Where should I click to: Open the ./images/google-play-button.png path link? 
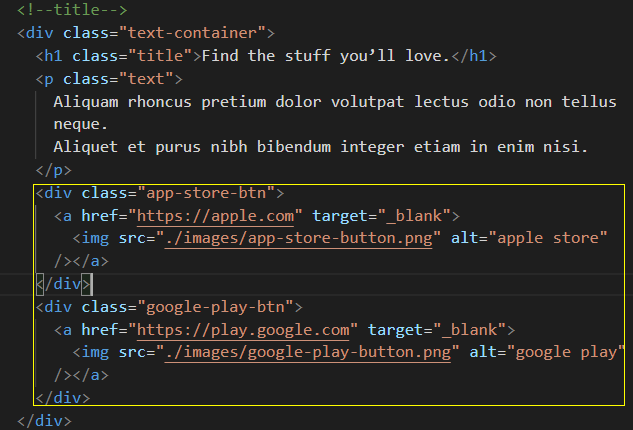tap(308, 352)
